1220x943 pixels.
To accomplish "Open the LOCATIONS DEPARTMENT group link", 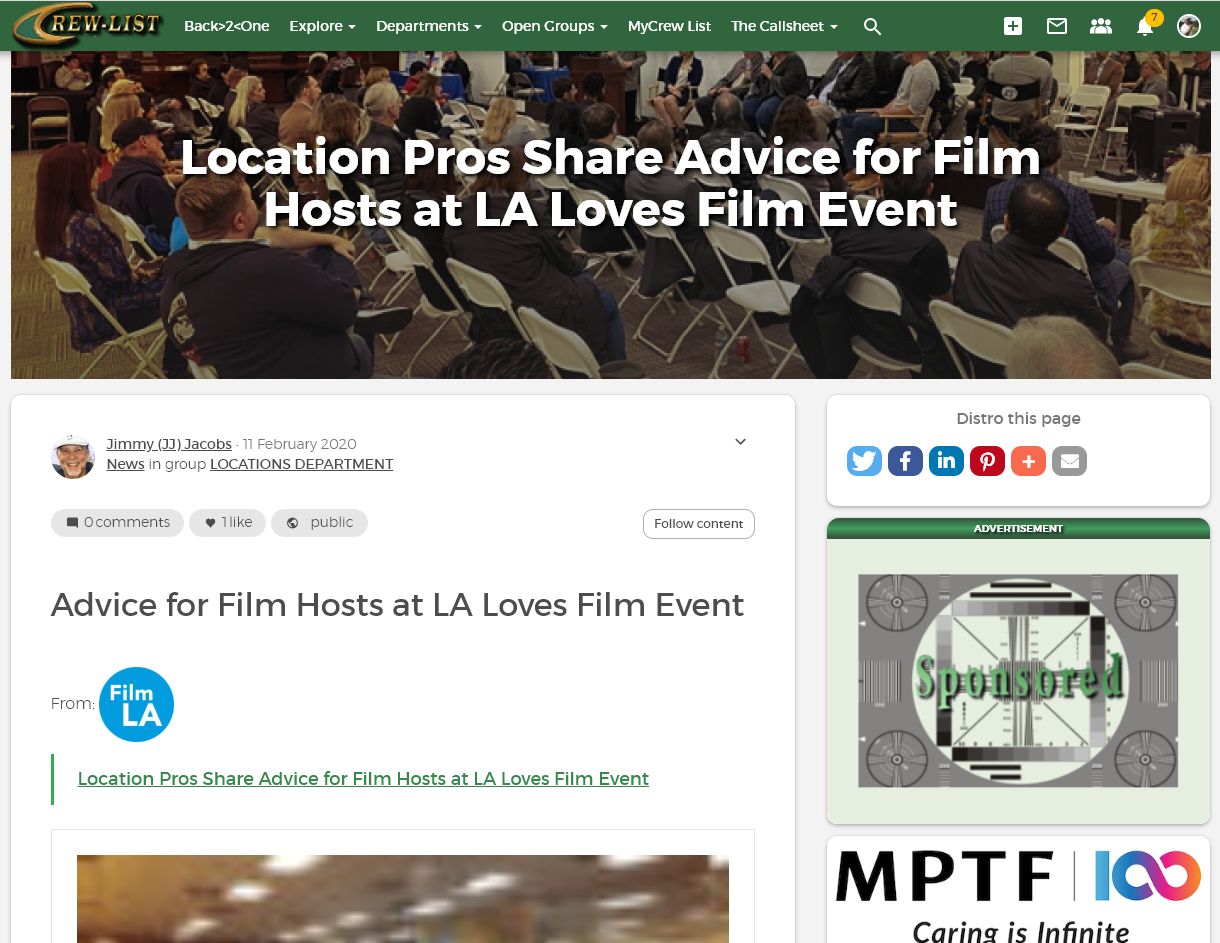I will (301, 464).
